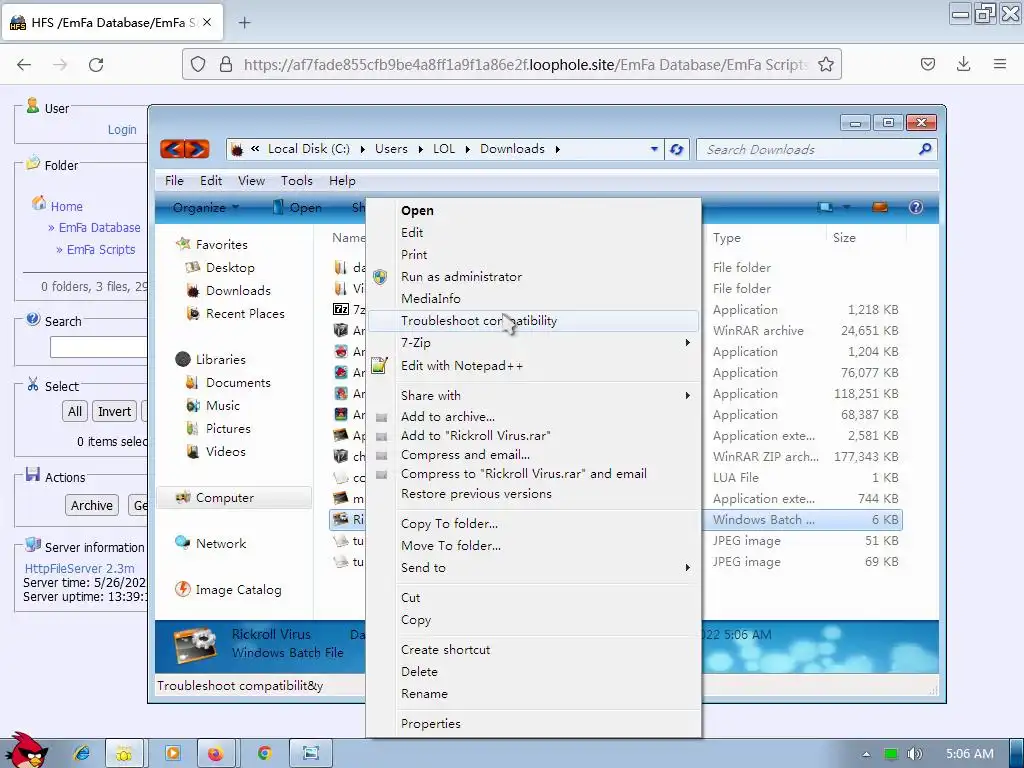
Task: Click the Angry Birds Start button
Action: click(x=26, y=751)
